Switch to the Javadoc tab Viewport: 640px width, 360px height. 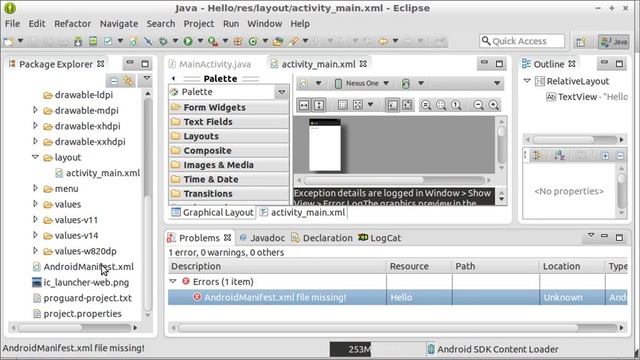click(262, 238)
